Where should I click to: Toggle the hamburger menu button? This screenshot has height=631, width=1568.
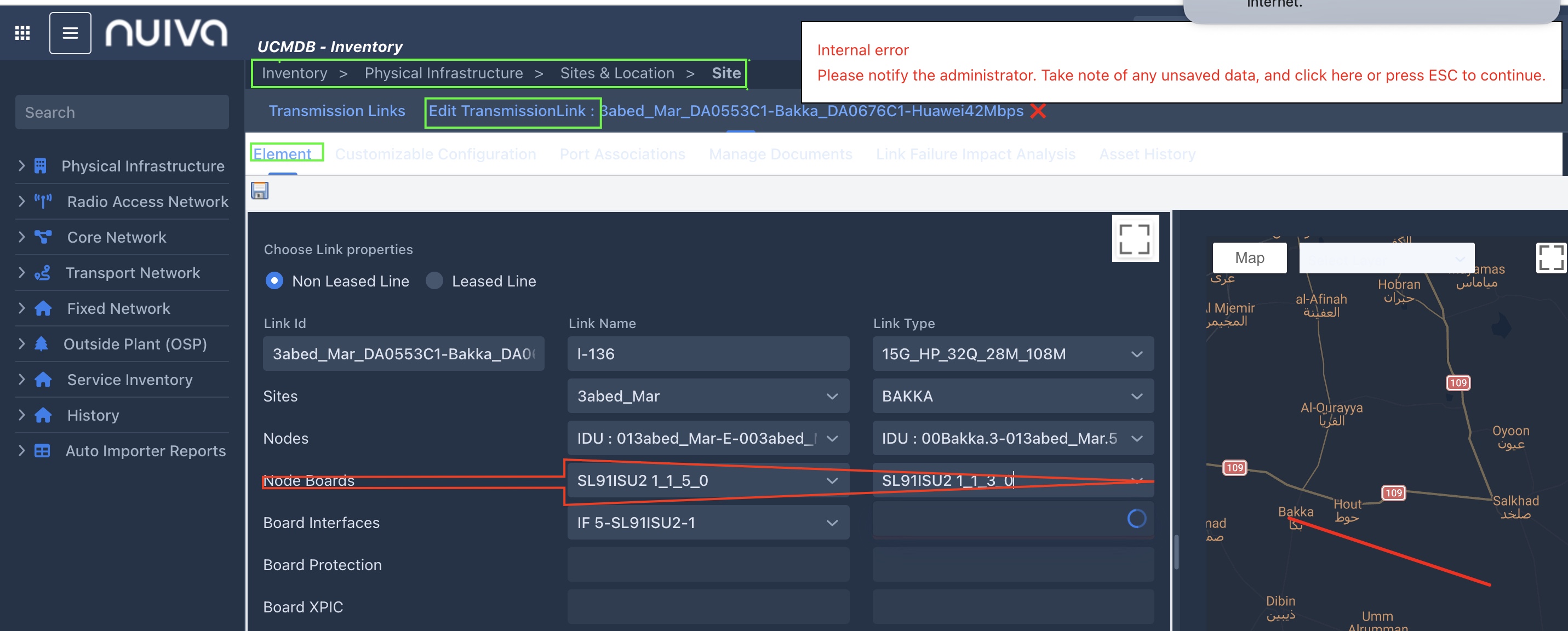(x=70, y=33)
